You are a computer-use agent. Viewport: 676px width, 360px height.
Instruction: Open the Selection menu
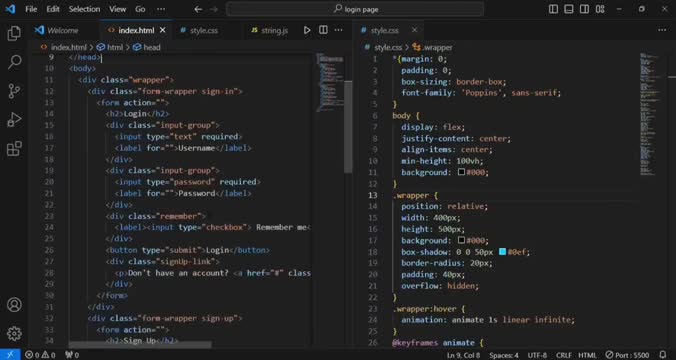coord(84,9)
